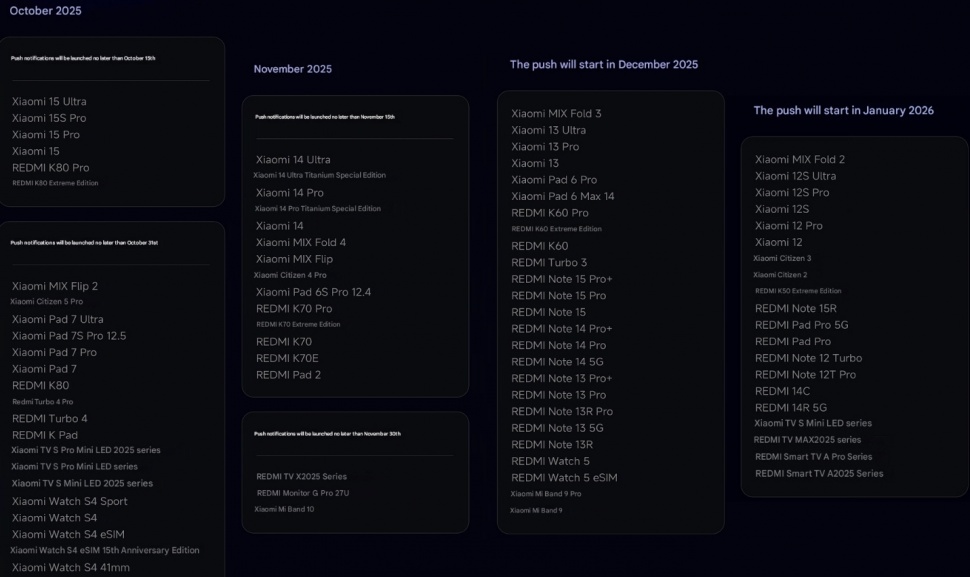The height and width of the screenshot is (577, 970).
Task: Click "Xiaomi 14 Ultra Titanium Special Edition"
Action: click(319, 176)
